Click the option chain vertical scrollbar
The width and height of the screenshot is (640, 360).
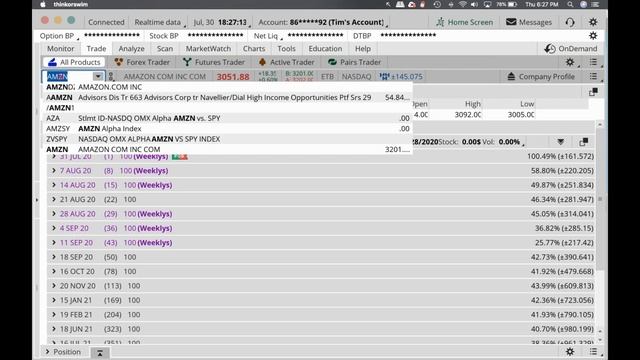click(x=600, y=198)
